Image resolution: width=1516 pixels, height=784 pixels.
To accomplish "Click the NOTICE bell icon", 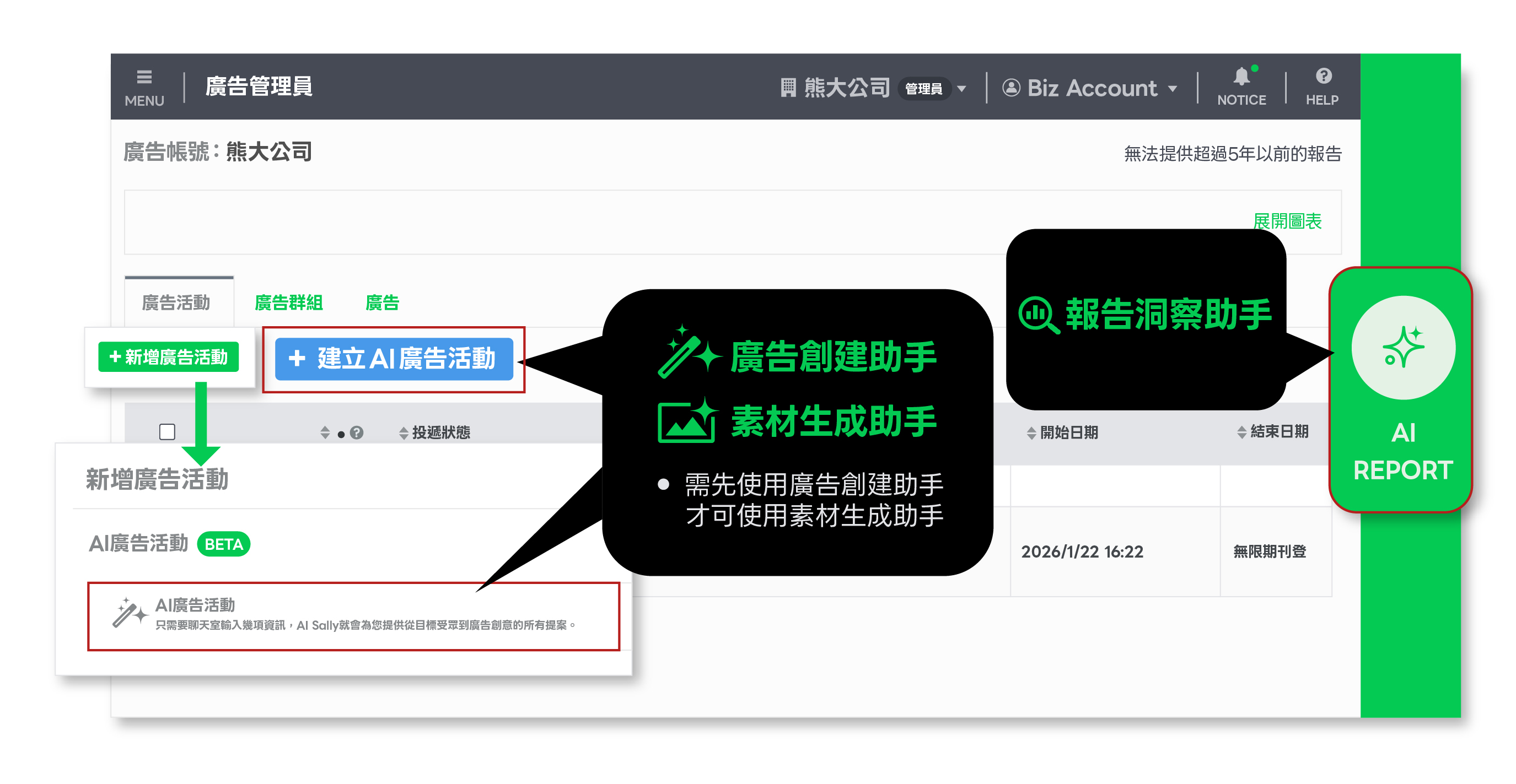I will pos(1241,77).
